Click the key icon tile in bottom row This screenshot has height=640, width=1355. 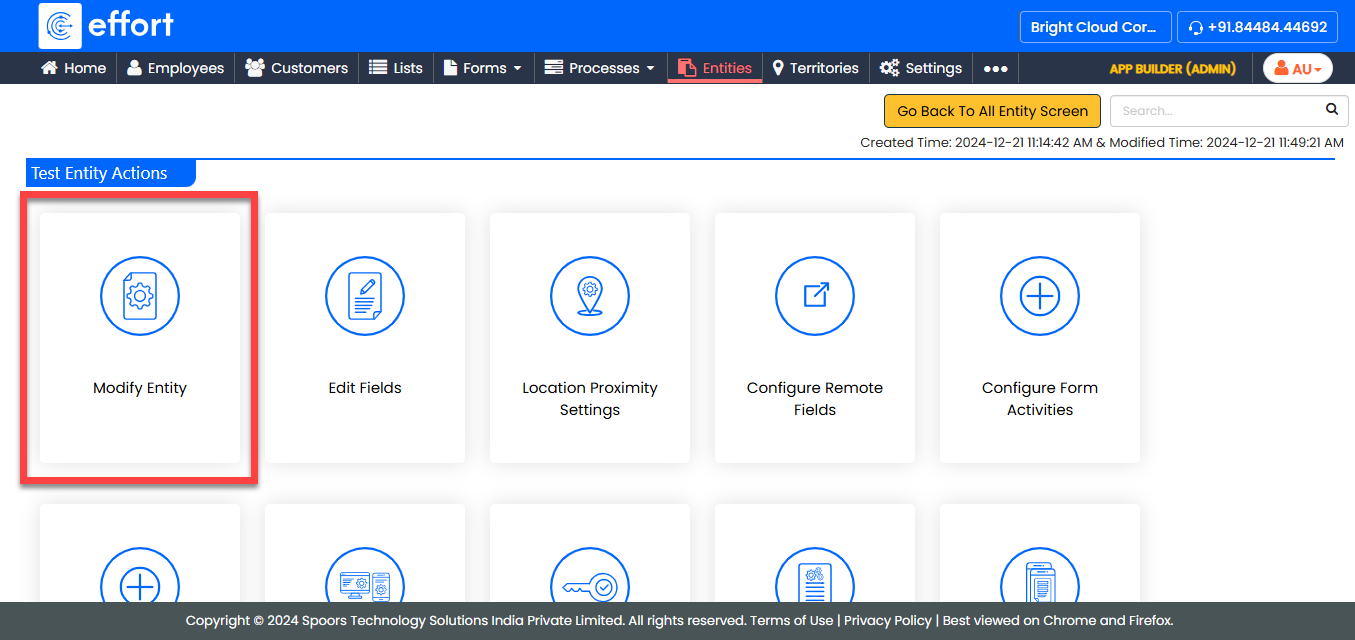pyautogui.click(x=590, y=582)
